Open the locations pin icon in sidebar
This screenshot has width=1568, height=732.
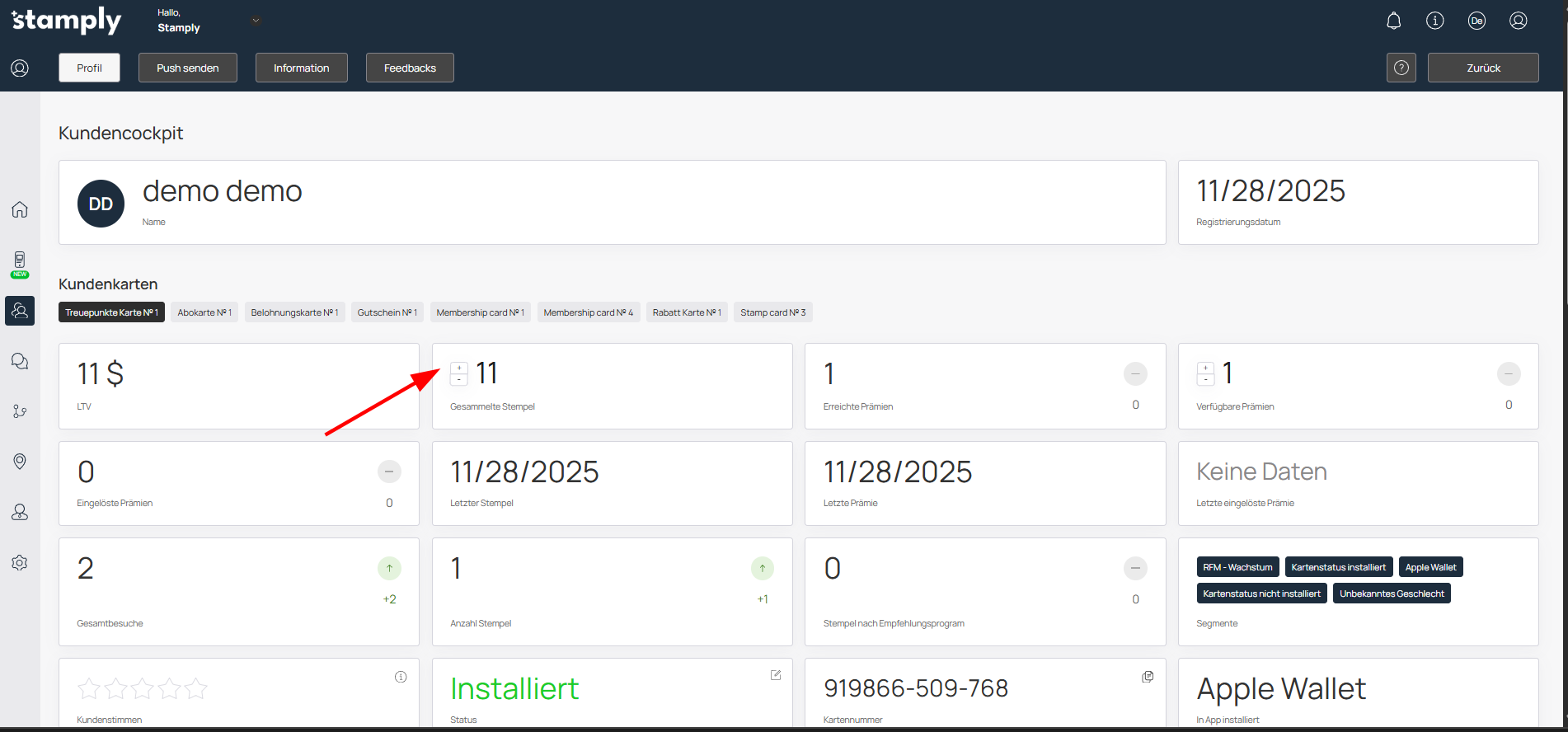20,461
